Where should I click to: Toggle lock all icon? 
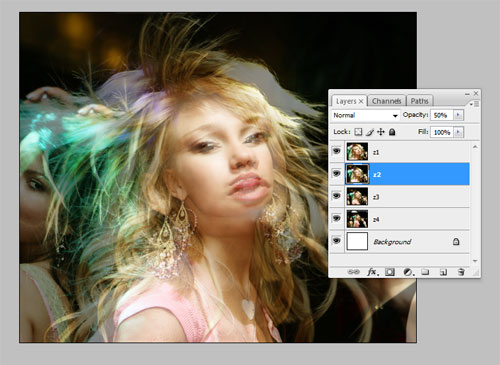pos(392,132)
